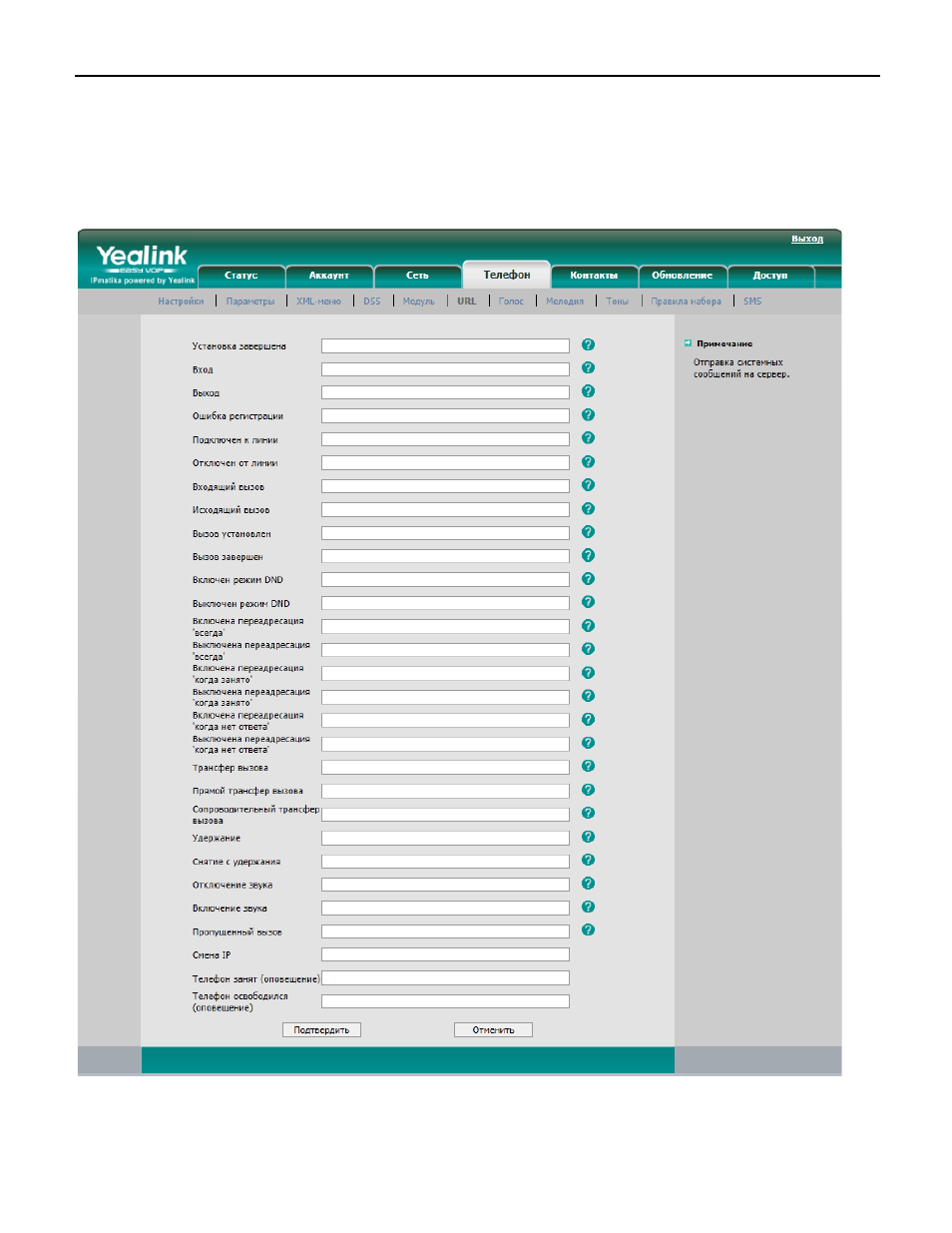Show help for 'Подключен к линии'
Image resolution: width=952 pixels, height=1233 pixels.
pyautogui.click(x=588, y=438)
